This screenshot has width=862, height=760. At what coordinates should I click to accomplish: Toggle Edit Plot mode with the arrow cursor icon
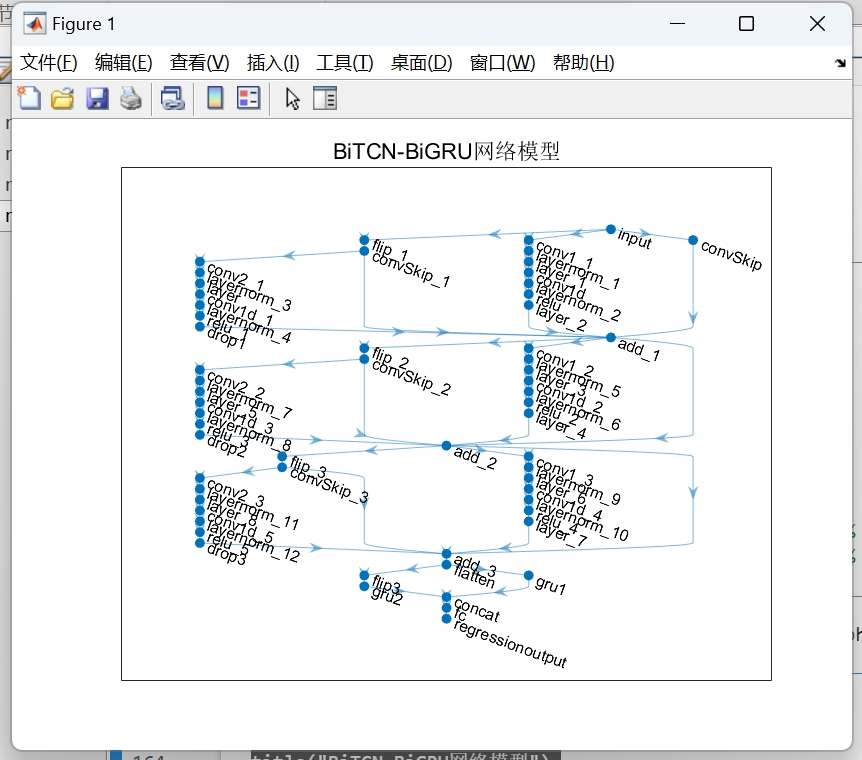(293, 98)
